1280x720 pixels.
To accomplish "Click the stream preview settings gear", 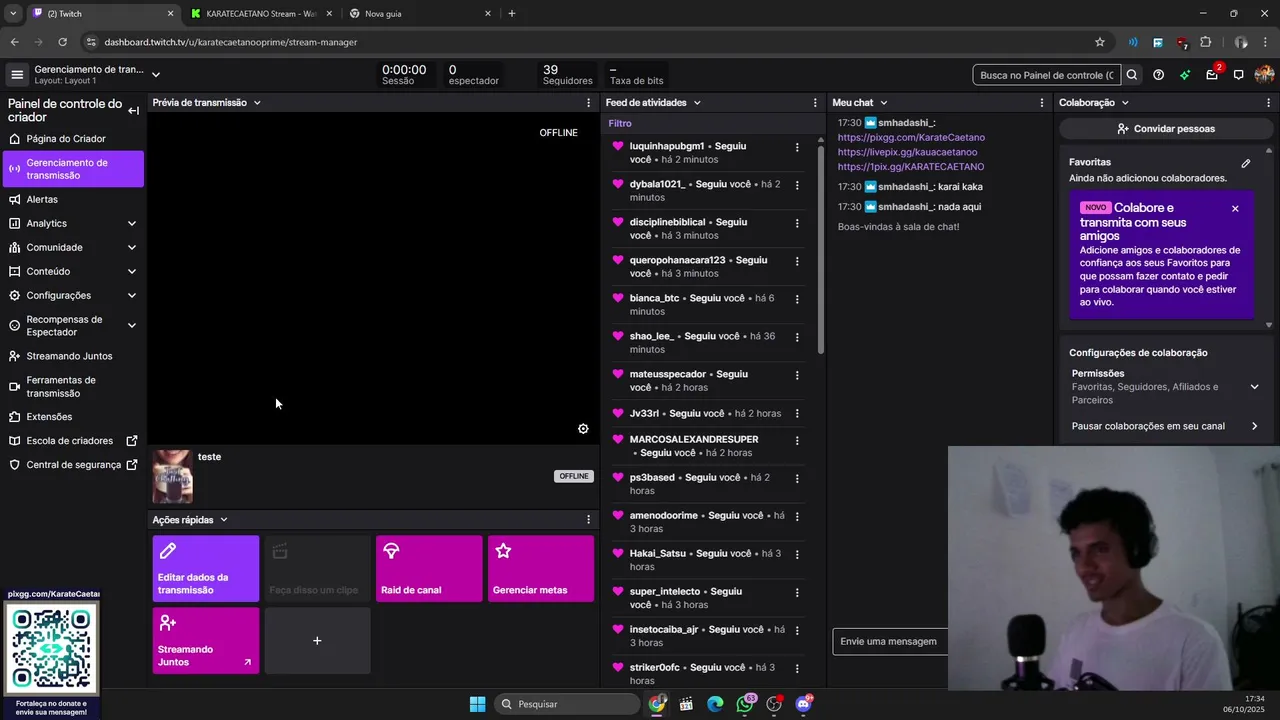I will pyautogui.click(x=583, y=429).
